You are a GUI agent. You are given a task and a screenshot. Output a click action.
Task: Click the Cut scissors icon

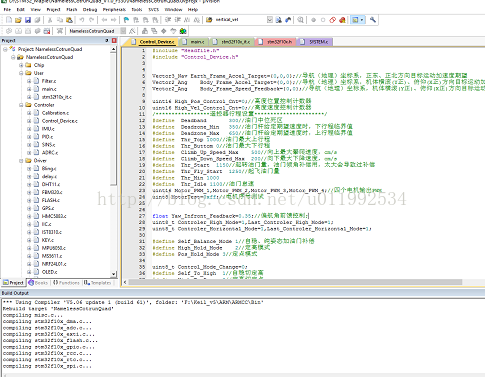coord(50,20)
